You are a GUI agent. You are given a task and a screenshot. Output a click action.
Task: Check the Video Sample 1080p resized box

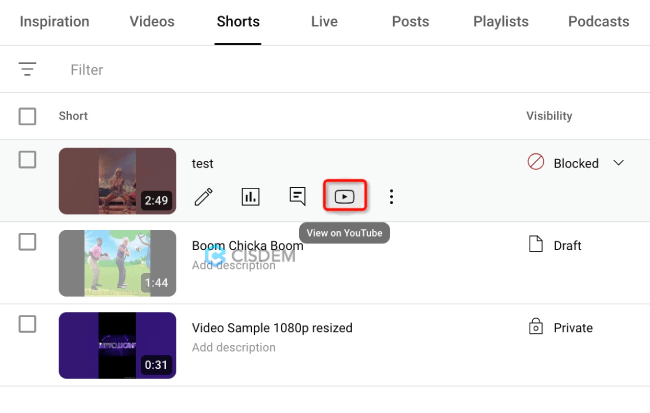click(x=28, y=324)
